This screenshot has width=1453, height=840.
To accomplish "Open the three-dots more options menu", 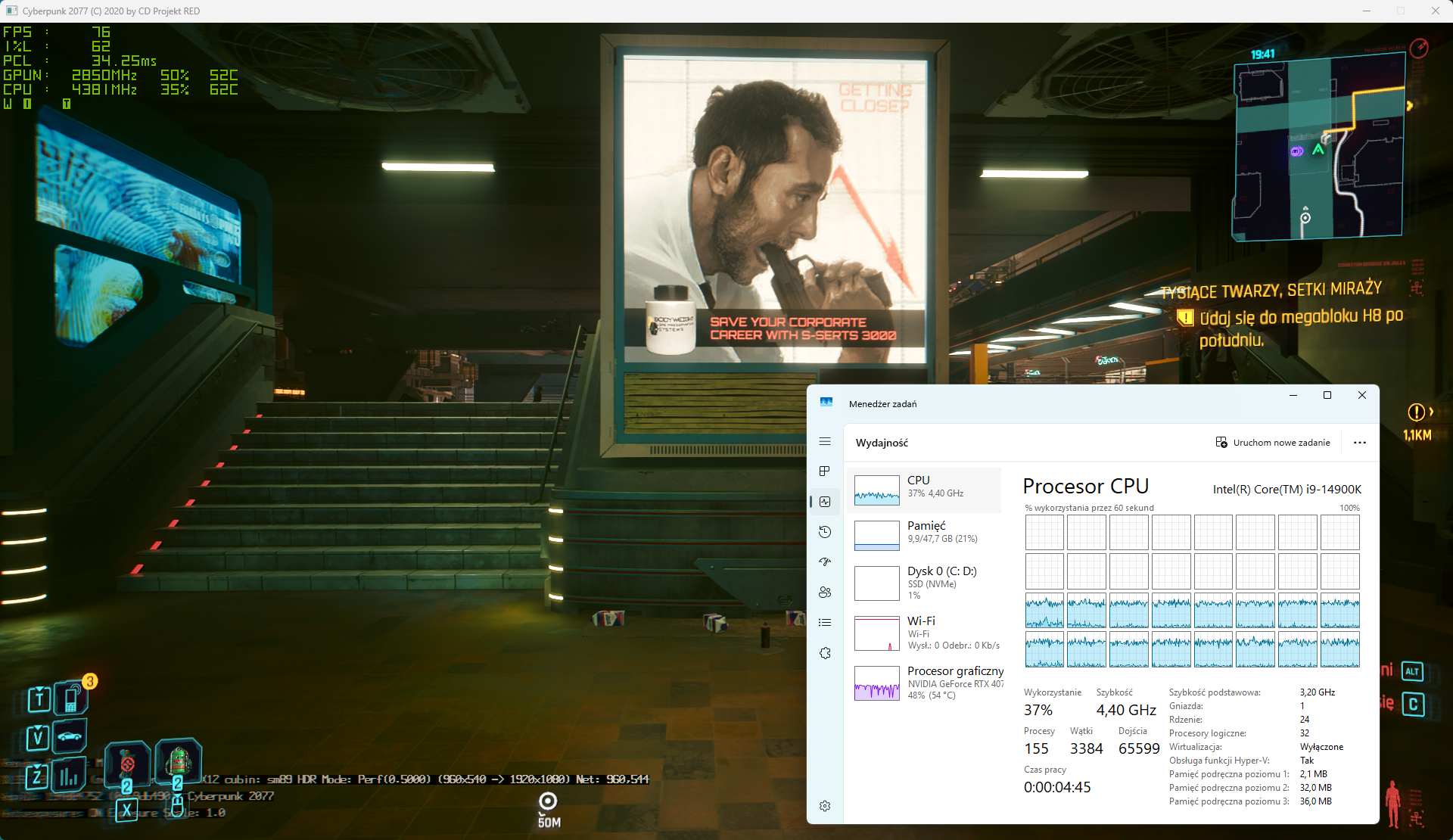I will click(1359, 443).
